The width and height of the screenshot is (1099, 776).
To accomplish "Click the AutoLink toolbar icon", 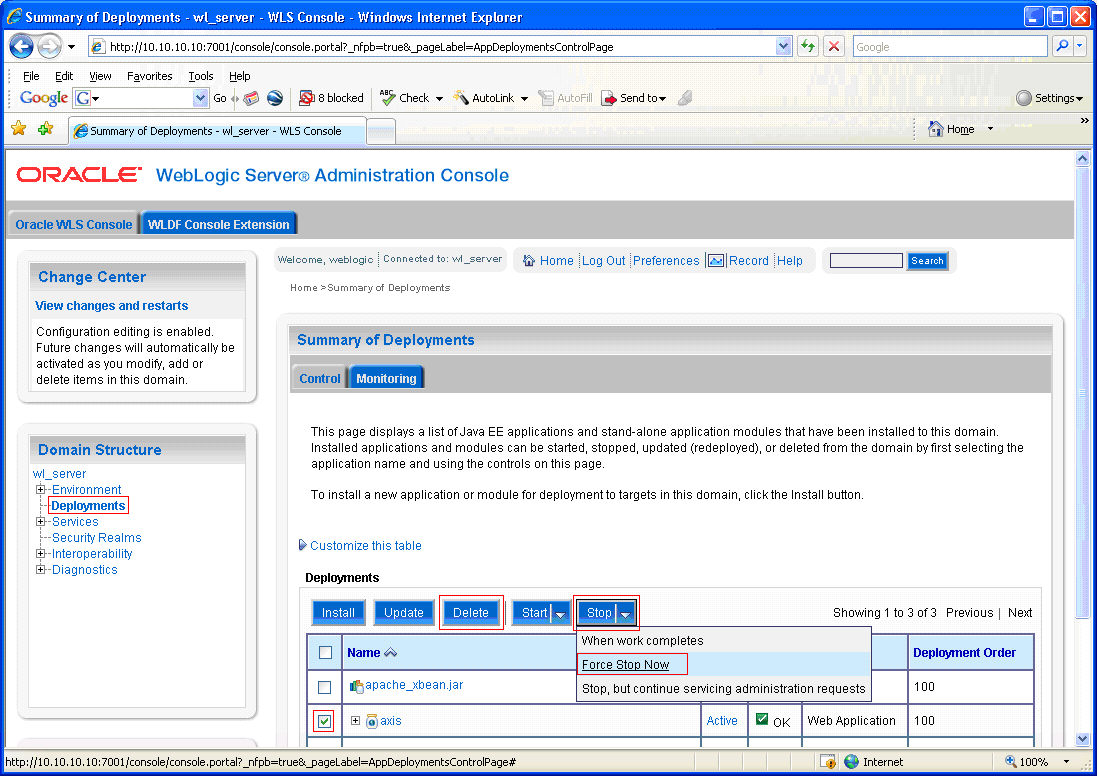I will [x=460, y=98].
